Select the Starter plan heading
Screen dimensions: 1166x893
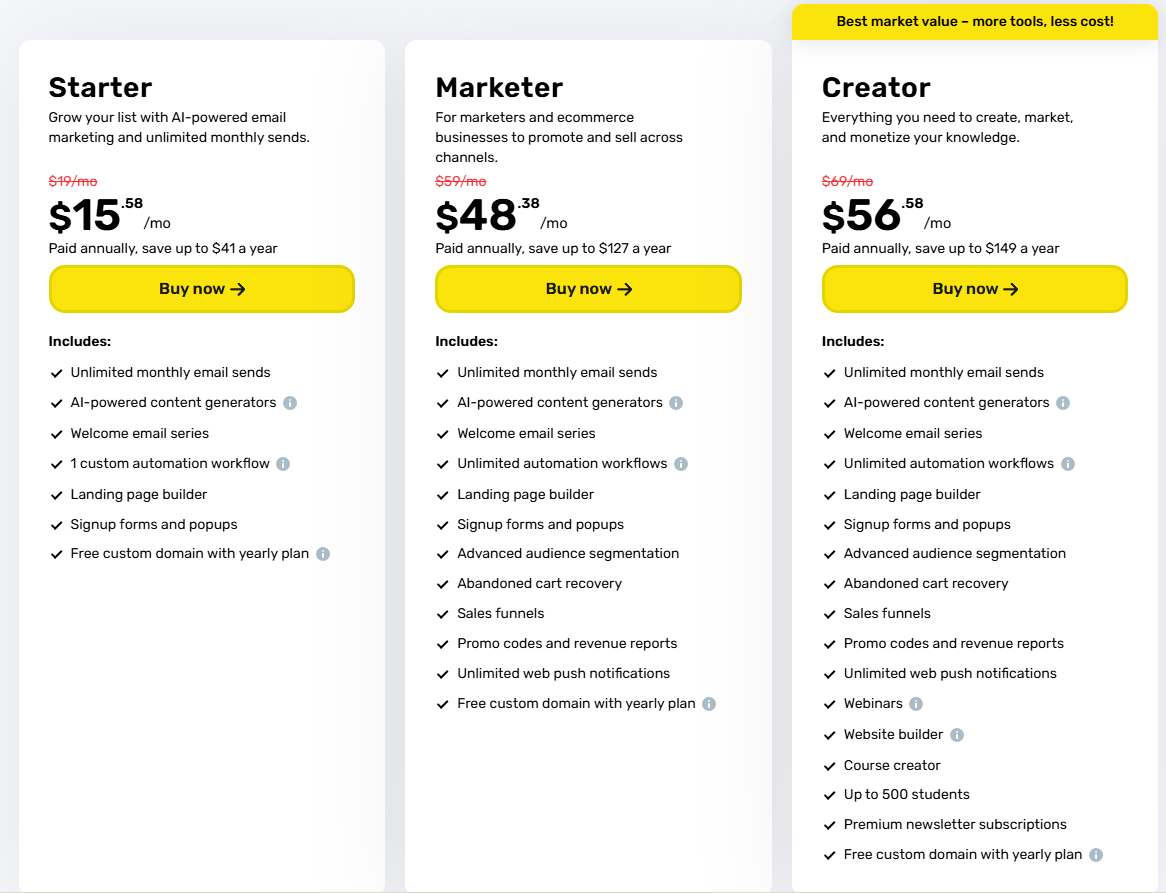pos(100,87)
